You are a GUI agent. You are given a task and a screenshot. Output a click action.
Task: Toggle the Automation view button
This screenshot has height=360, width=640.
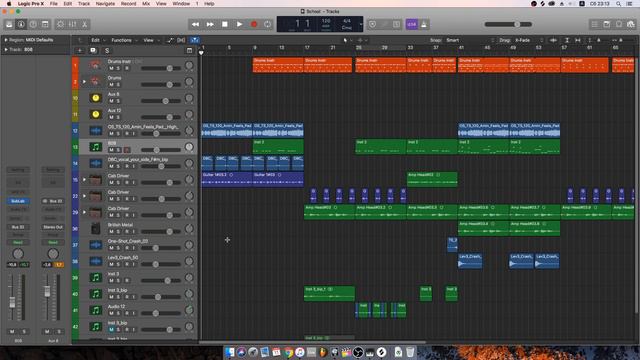pyautogui.click(x=170, y=40)
